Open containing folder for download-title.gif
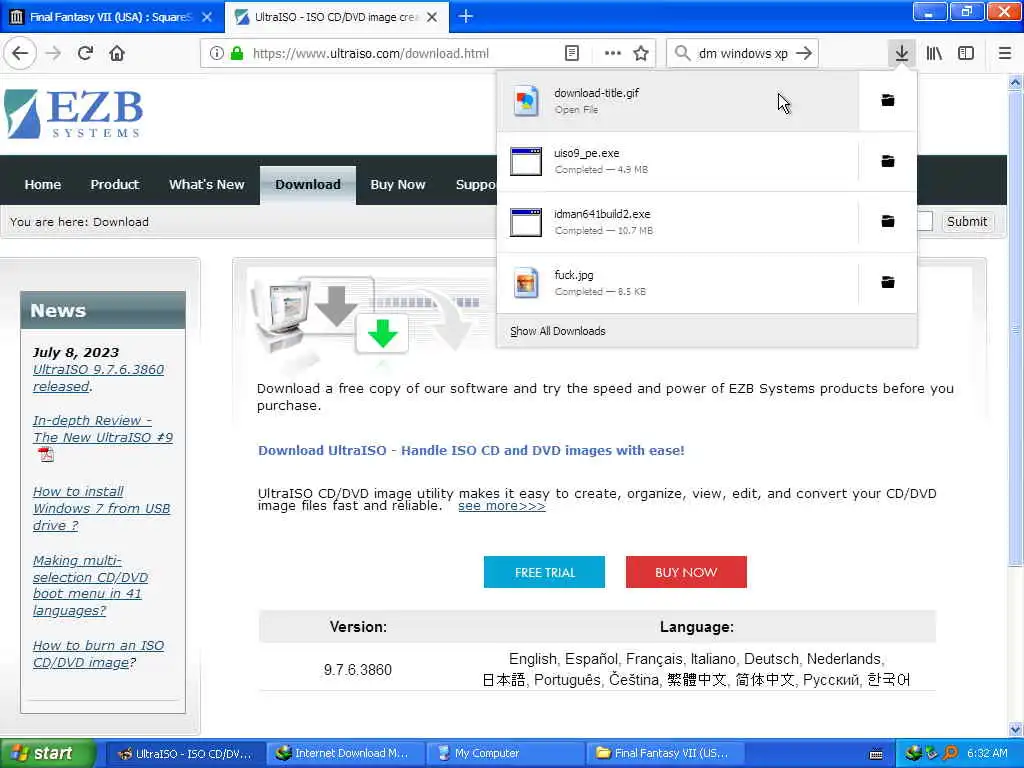Viewport: 1024px width, 768px height. point(888,100)
